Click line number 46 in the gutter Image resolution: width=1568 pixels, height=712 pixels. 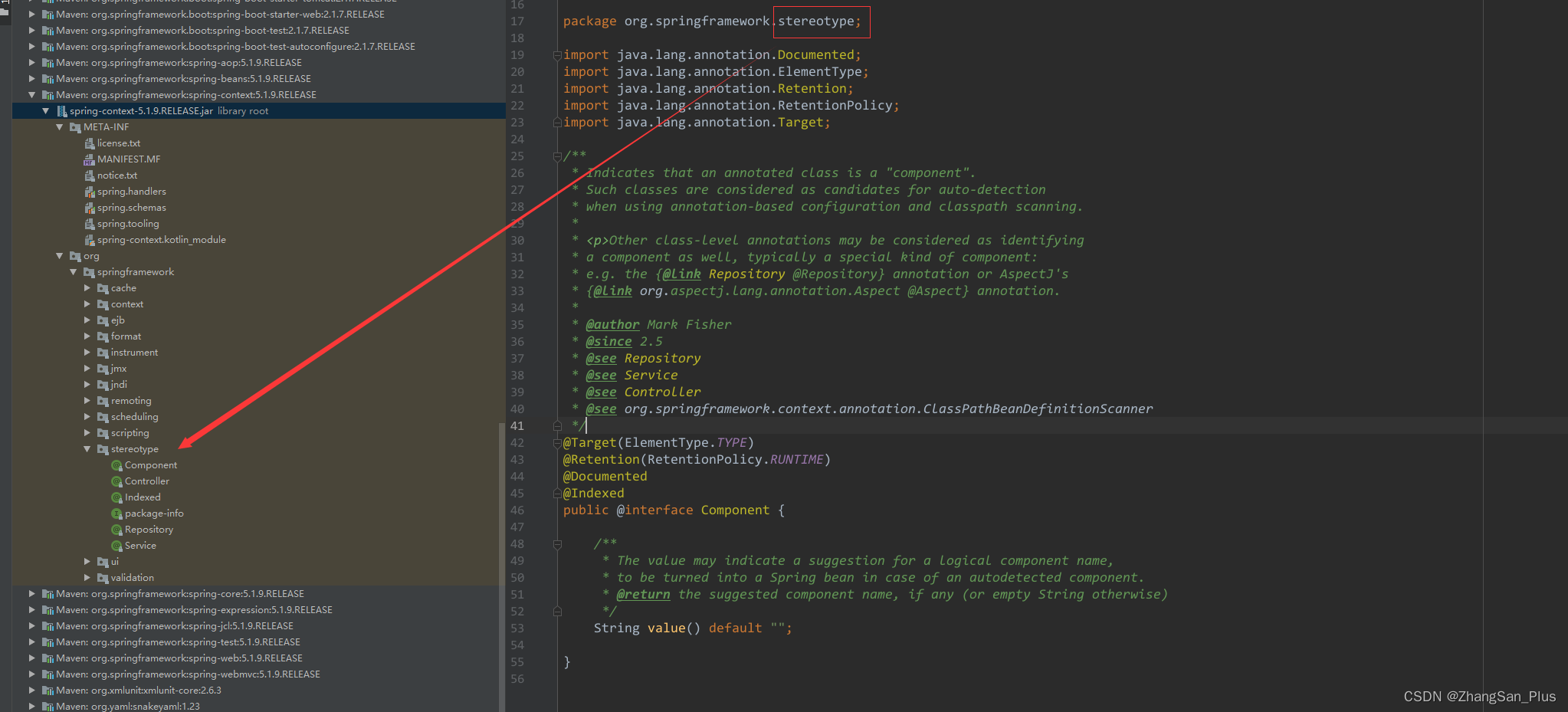pyautogui.click(x=517, y=510)
